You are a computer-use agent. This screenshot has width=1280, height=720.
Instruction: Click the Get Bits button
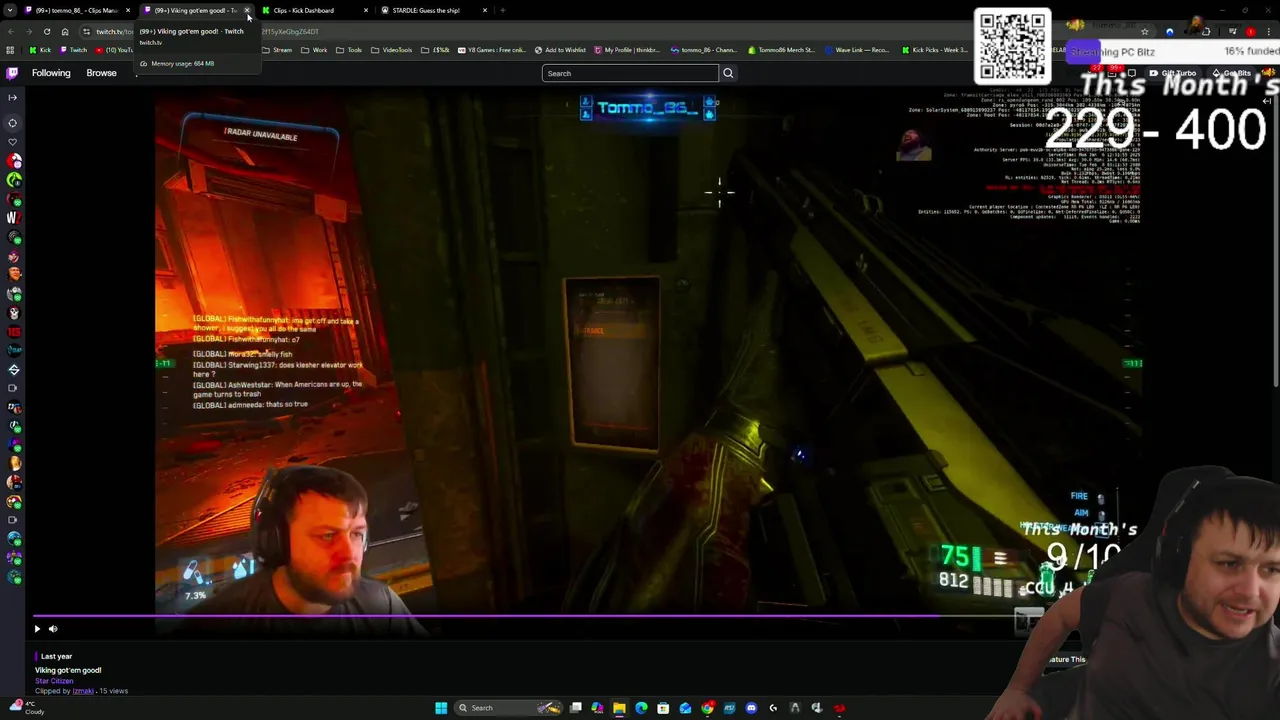coord(1231,73)
